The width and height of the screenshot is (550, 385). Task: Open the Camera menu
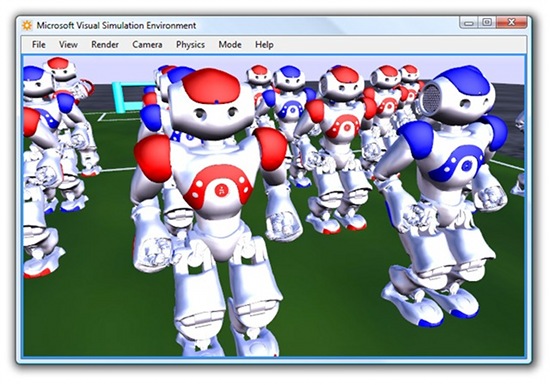point(147,45)
